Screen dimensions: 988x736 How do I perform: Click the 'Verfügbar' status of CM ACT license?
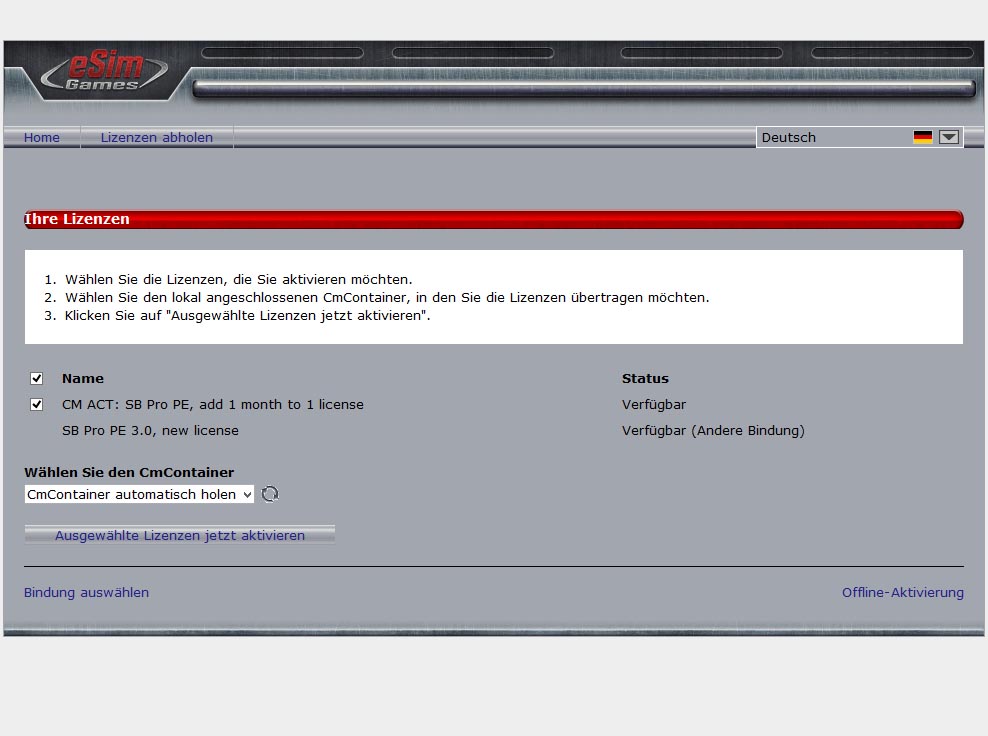point(654,405)
